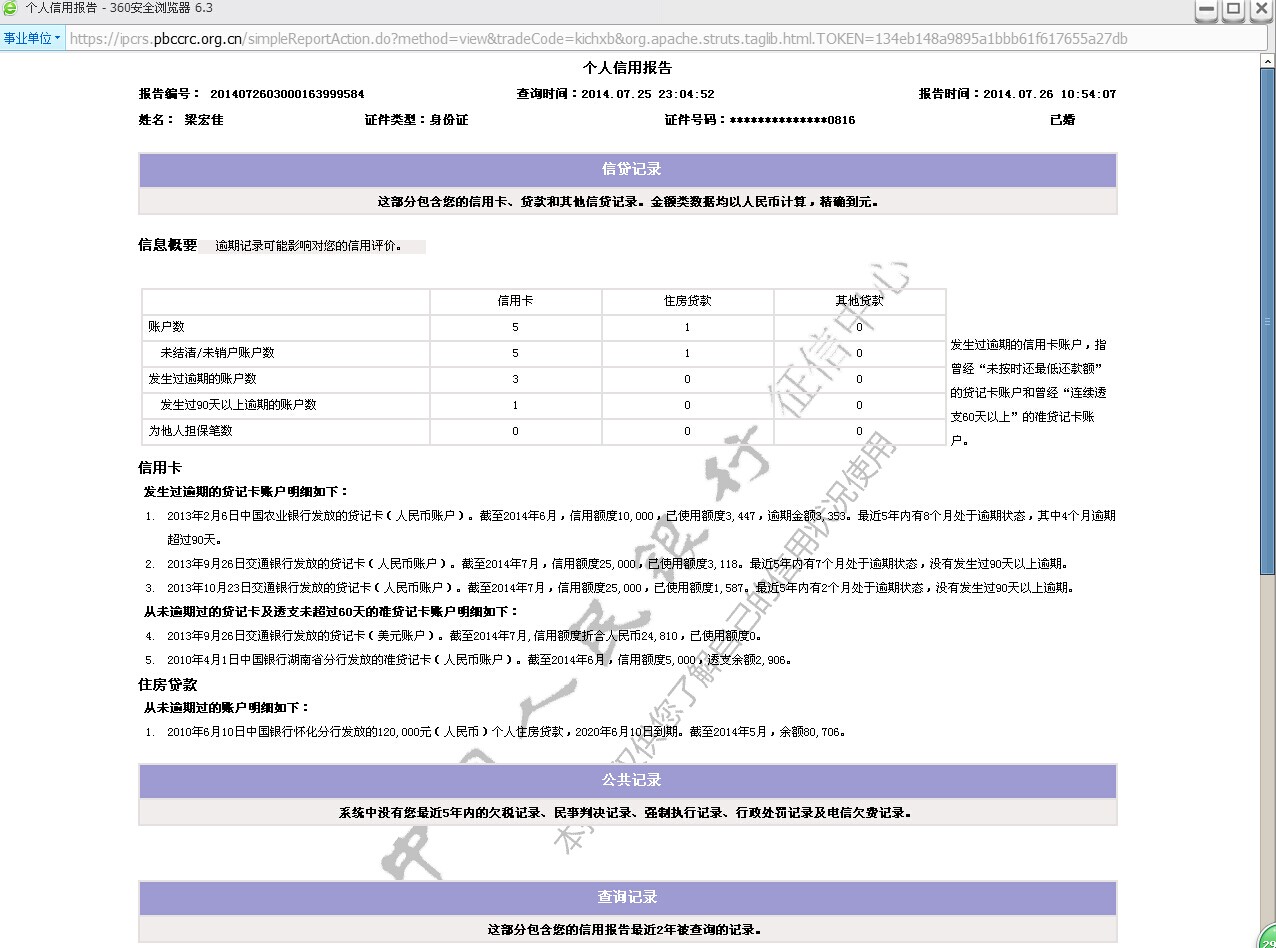
Task: Close the credit report window
Action: coord(1261,10)
